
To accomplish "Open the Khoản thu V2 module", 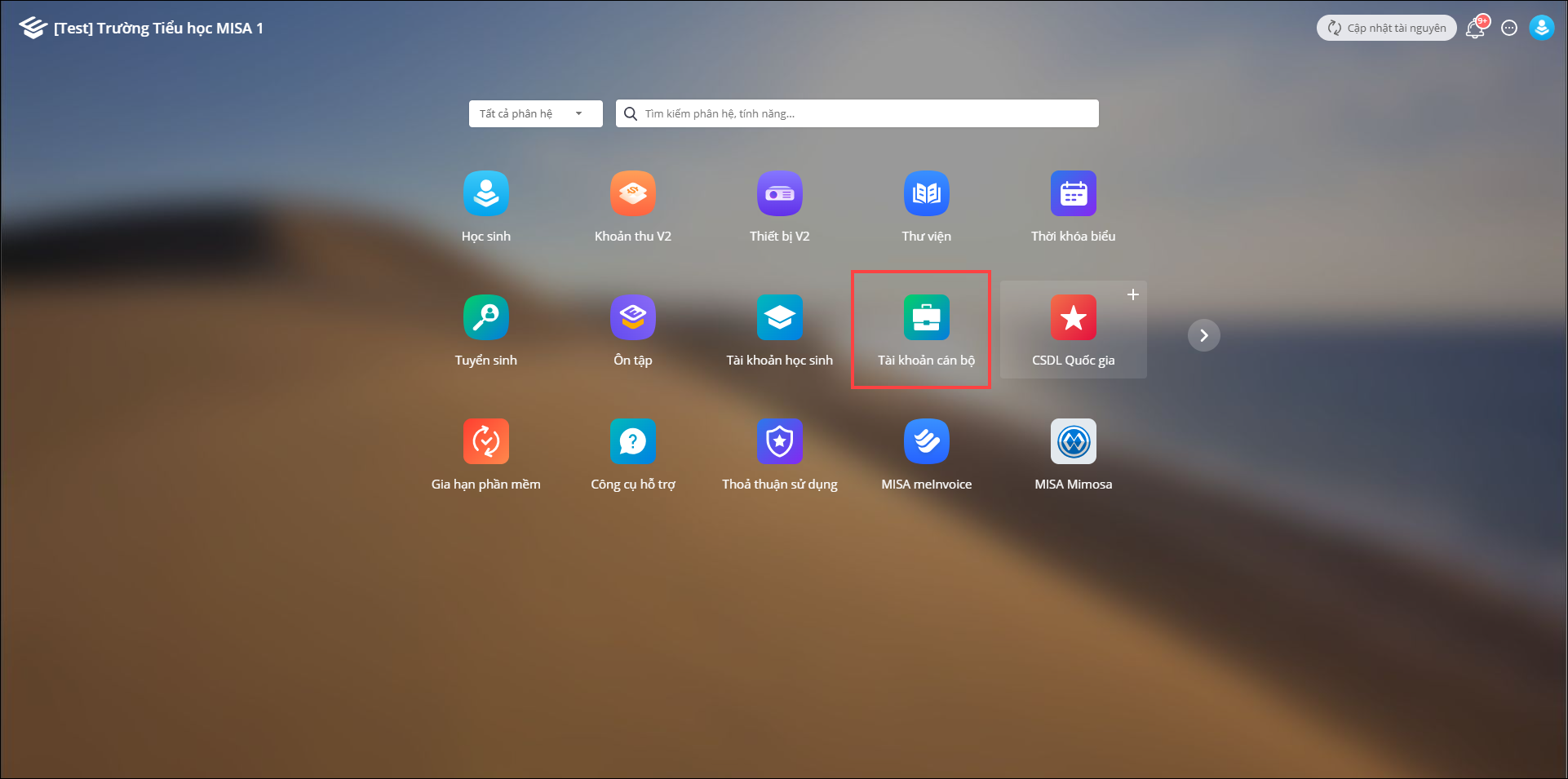I will [x=632, y=194].
